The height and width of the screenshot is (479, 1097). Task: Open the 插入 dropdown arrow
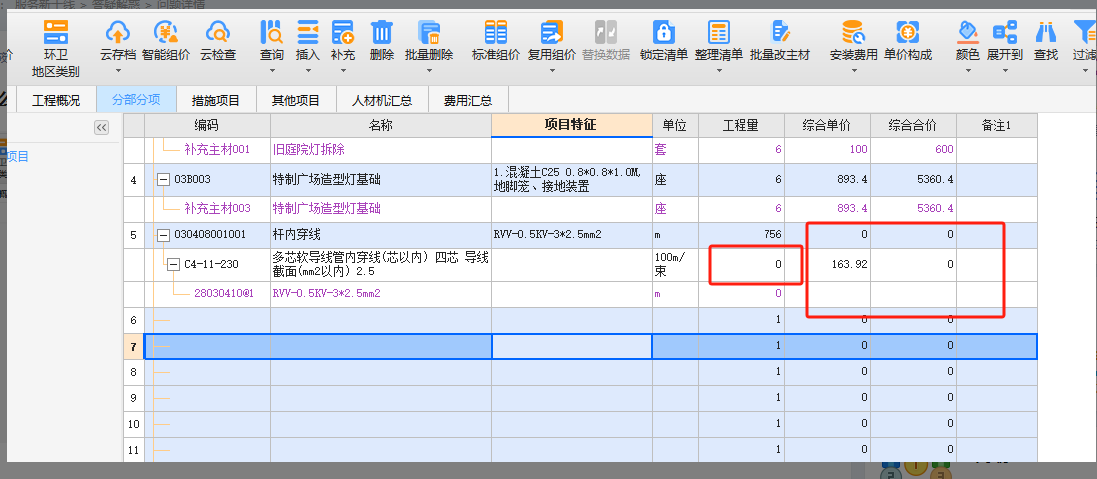[308, 70]
